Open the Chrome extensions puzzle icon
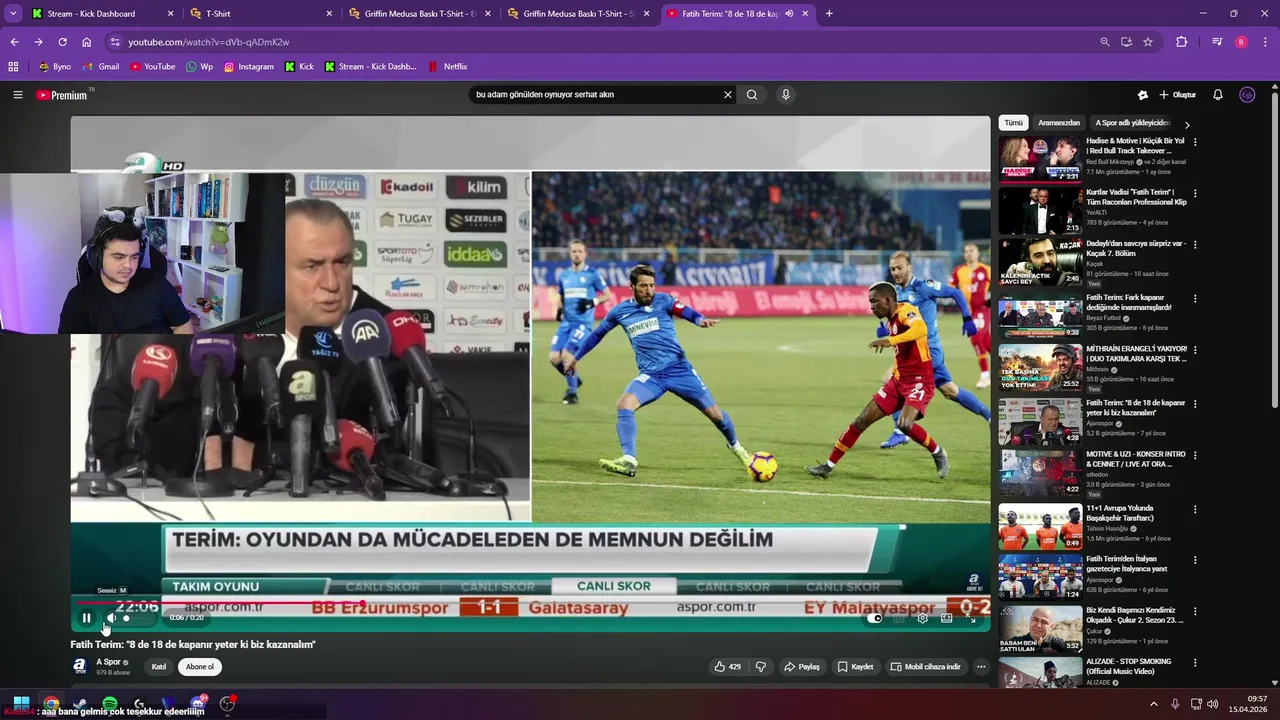This screenshot has height=720, width=1280. (x=1182, y=42)
